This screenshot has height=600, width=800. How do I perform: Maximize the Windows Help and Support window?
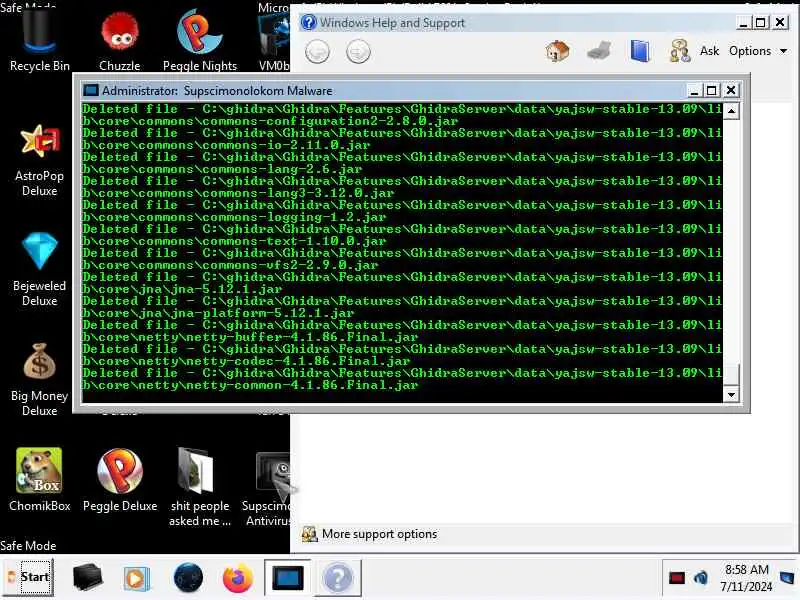760,22
